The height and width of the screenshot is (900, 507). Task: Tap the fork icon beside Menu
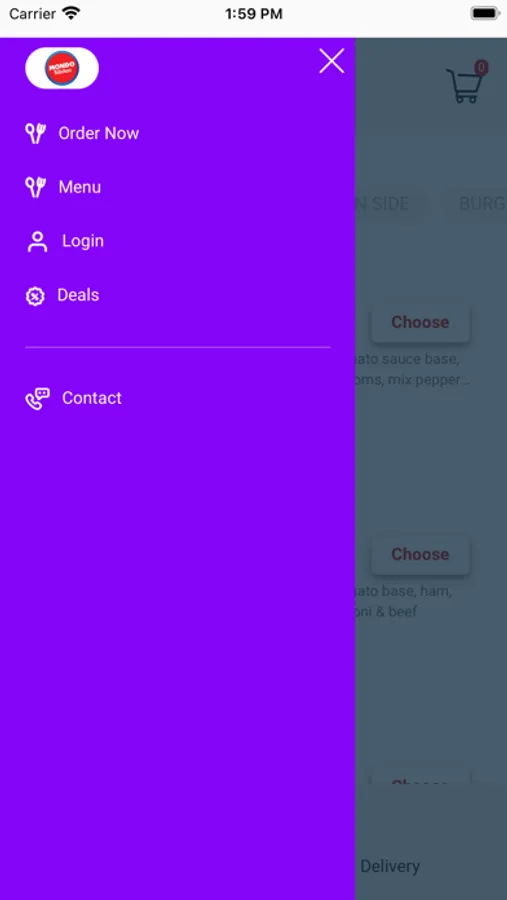[x=35, y=187]
